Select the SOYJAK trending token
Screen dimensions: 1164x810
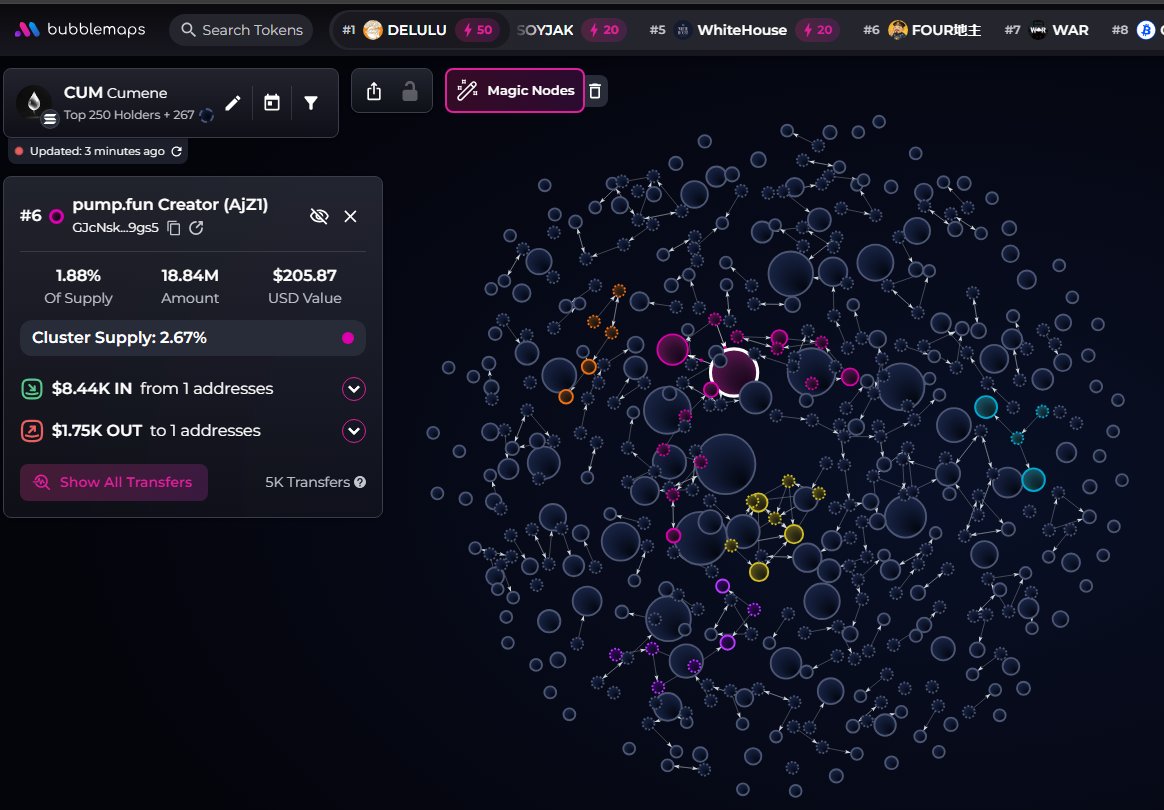[545, 30]
